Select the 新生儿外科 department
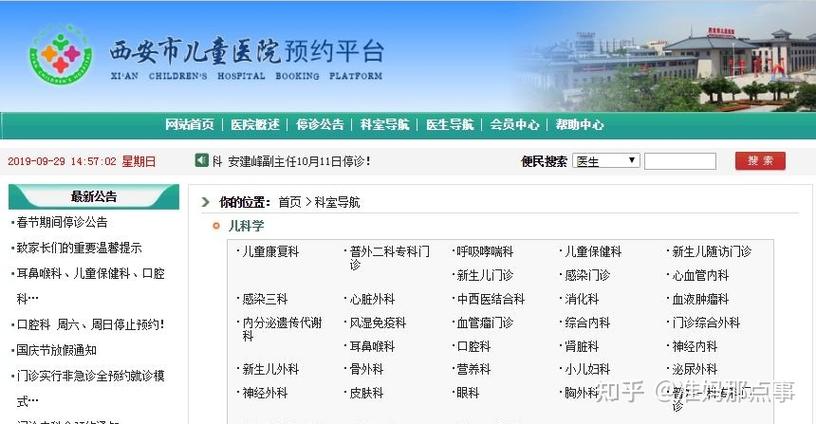816x424 pixels. [271, 369]
